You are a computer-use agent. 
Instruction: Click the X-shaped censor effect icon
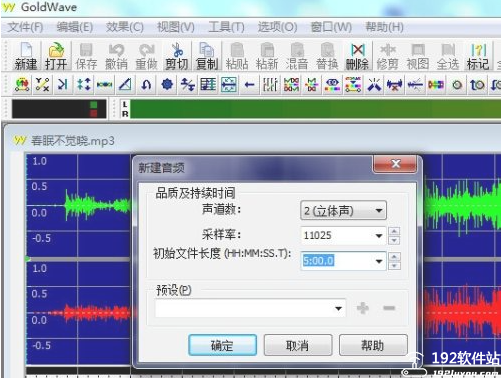pos(43,85)
